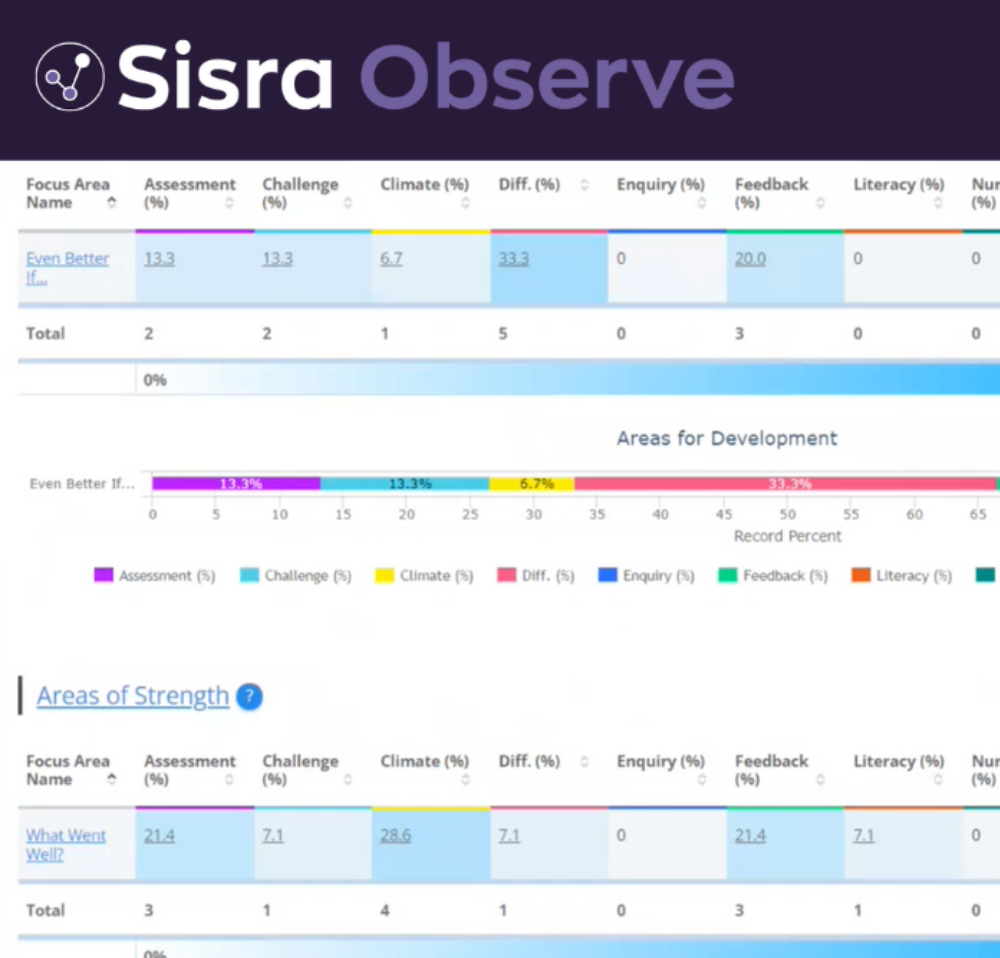Click the pink 33.3% Diff. chart bar segment
This screenshot has height=958, width=1000.
point(785,484)
